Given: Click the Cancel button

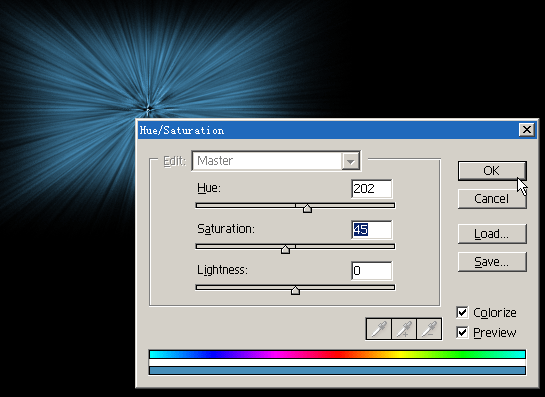Looking at the screenshot, I should click(x=492, y=199).
